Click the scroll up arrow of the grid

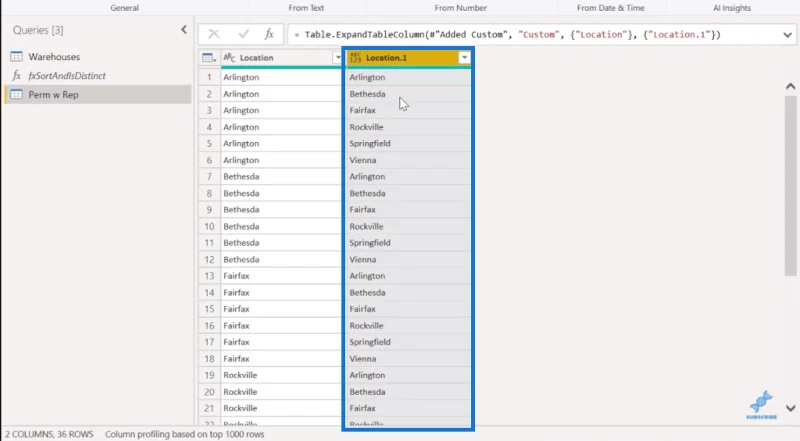tap(790, 86)
